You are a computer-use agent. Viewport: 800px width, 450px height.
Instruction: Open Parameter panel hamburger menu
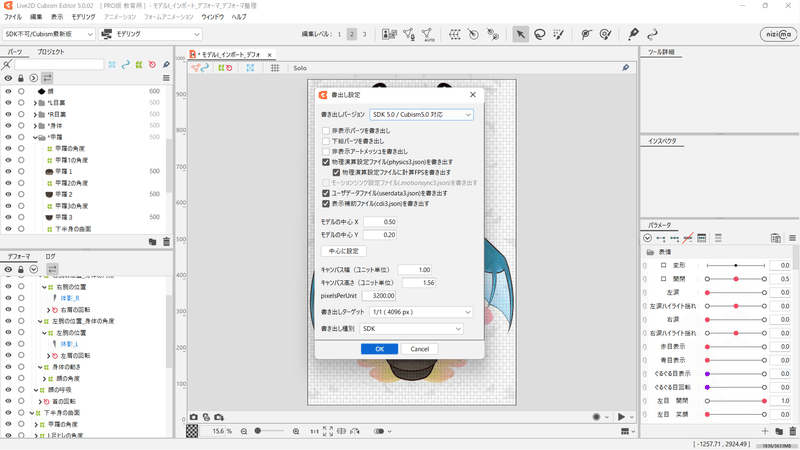click(792, 238)
